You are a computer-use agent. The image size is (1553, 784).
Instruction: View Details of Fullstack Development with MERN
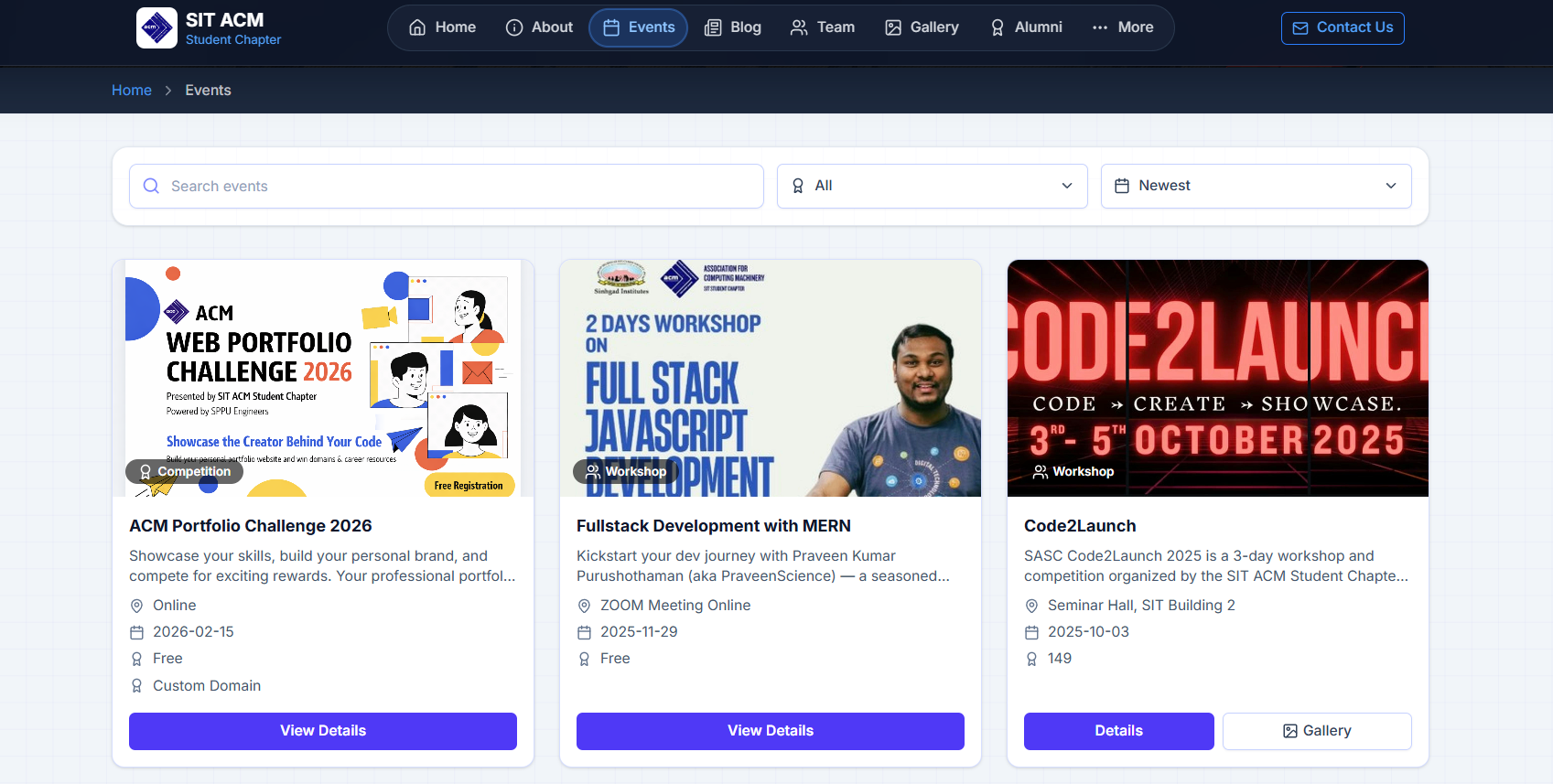tap(771, 731)
